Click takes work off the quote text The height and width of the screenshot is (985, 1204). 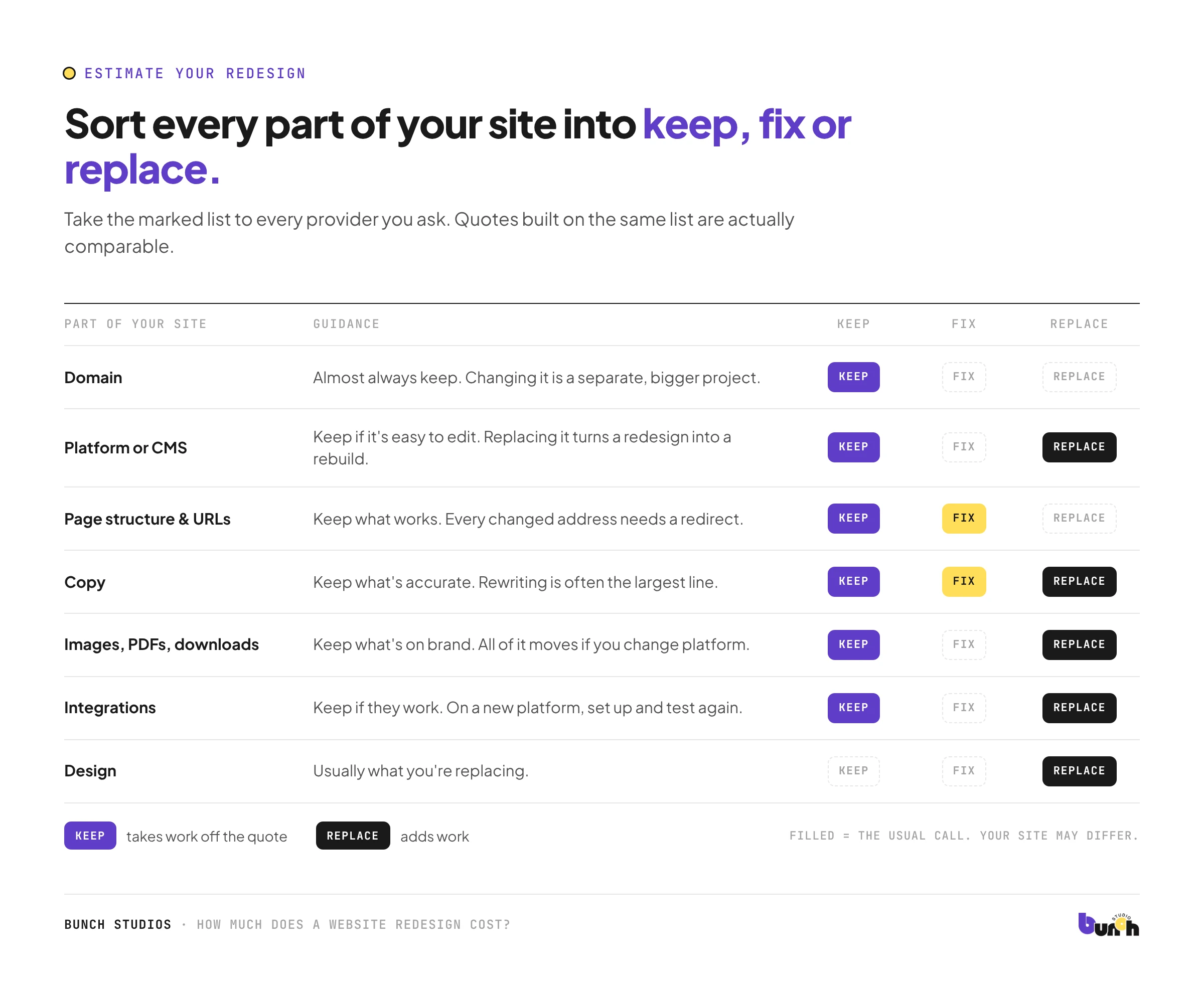[207, 837]
